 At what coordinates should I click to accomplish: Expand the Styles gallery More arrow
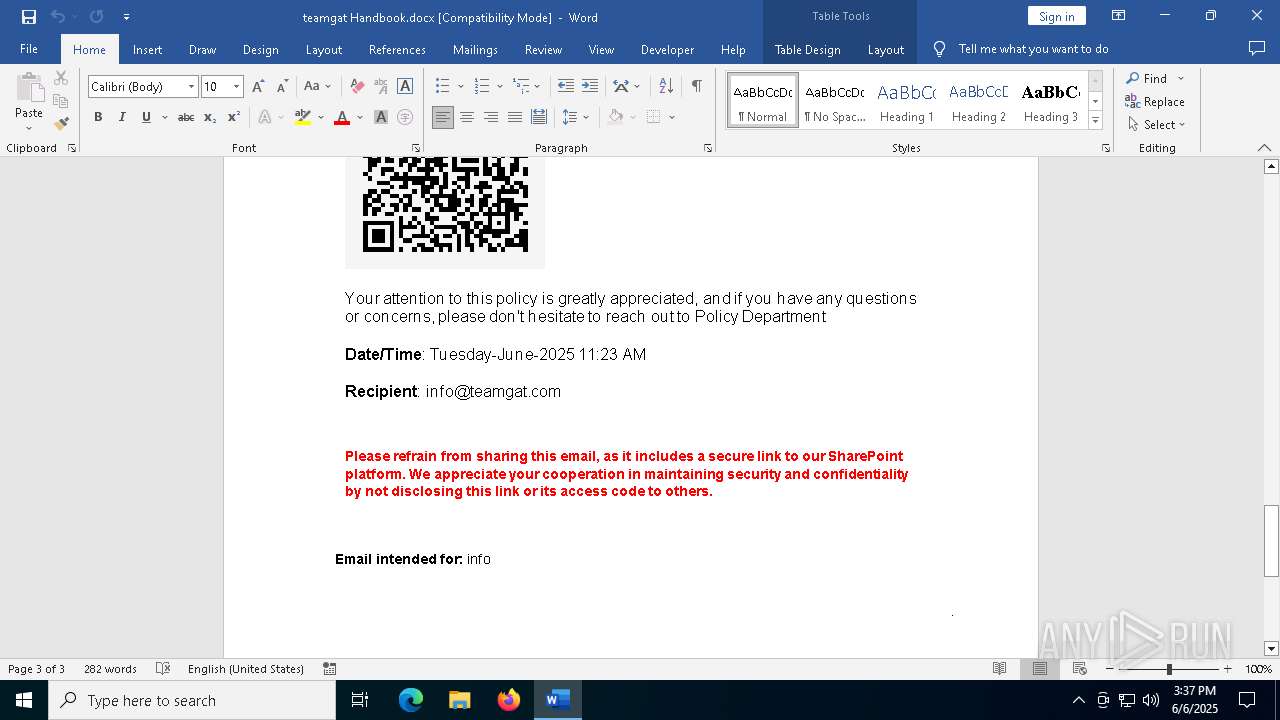pos(1095,121)
